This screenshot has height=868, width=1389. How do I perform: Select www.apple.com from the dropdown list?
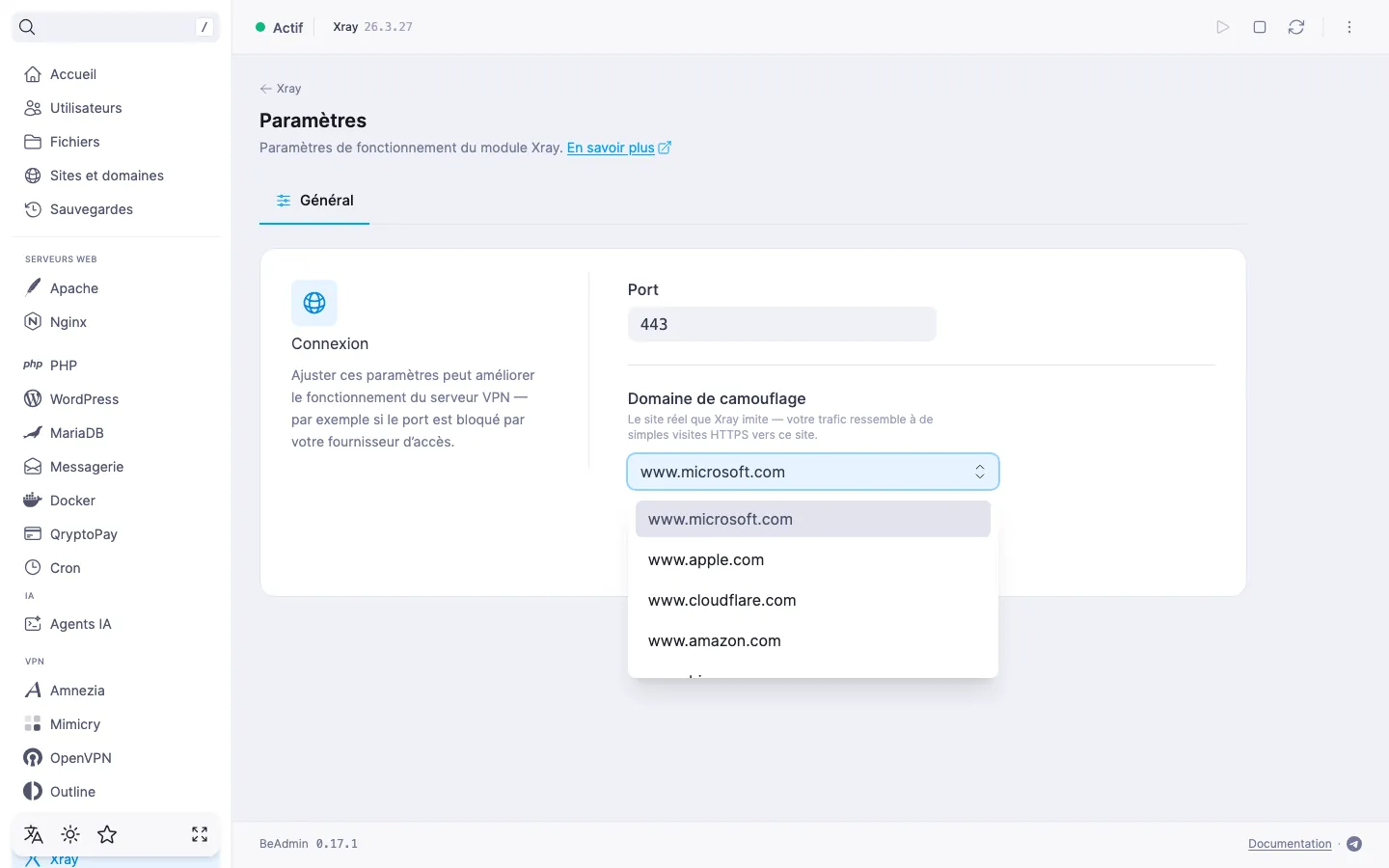[813, 559]
